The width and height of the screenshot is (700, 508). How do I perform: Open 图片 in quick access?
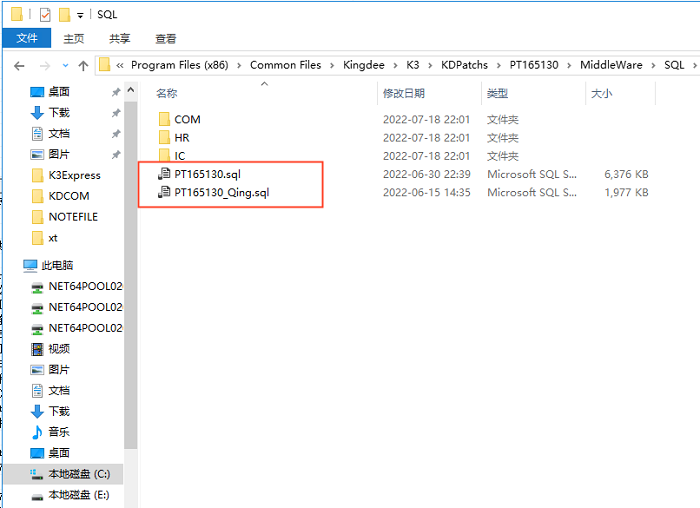point(58,154)
